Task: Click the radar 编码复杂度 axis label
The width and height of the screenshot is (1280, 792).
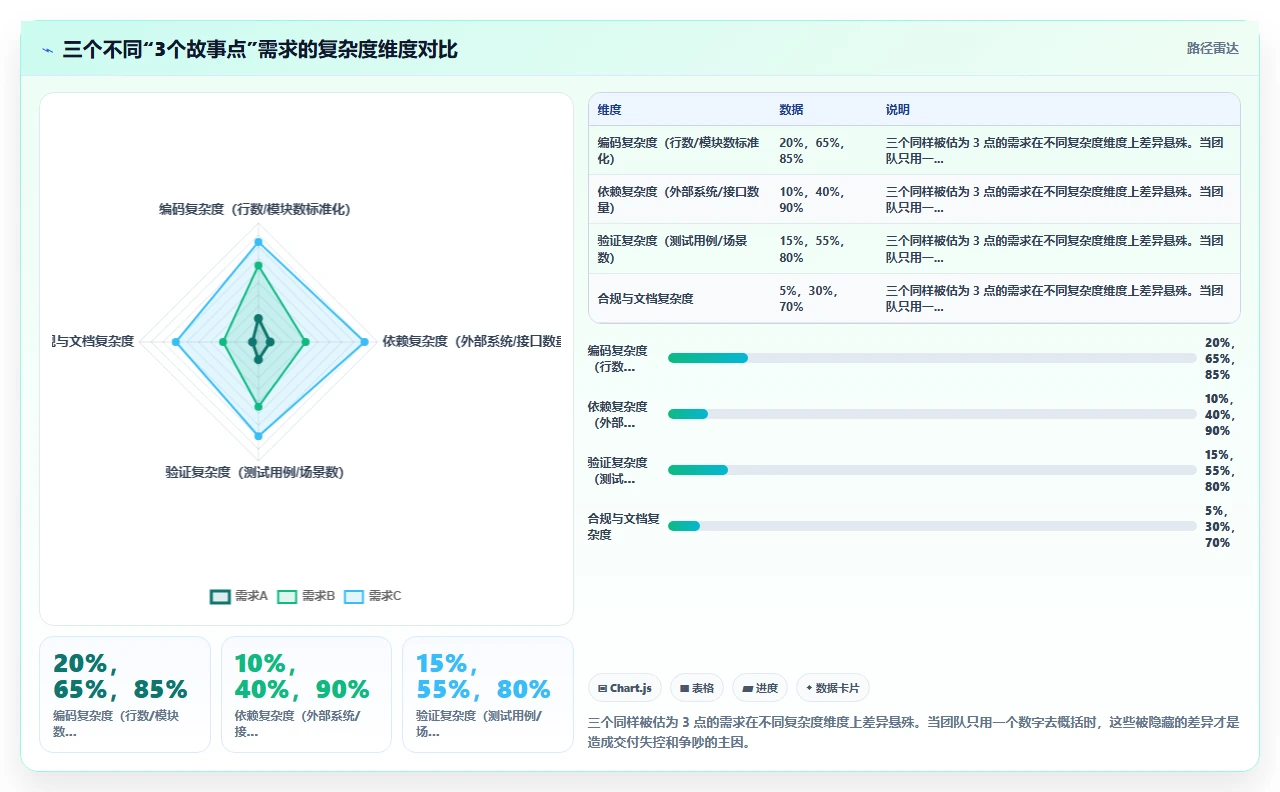Action: pos(255,209)
